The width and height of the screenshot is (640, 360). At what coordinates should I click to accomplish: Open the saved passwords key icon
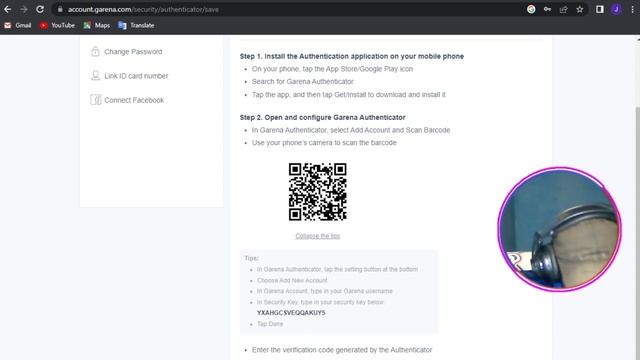pyautogui.click(x=547, y=9)
